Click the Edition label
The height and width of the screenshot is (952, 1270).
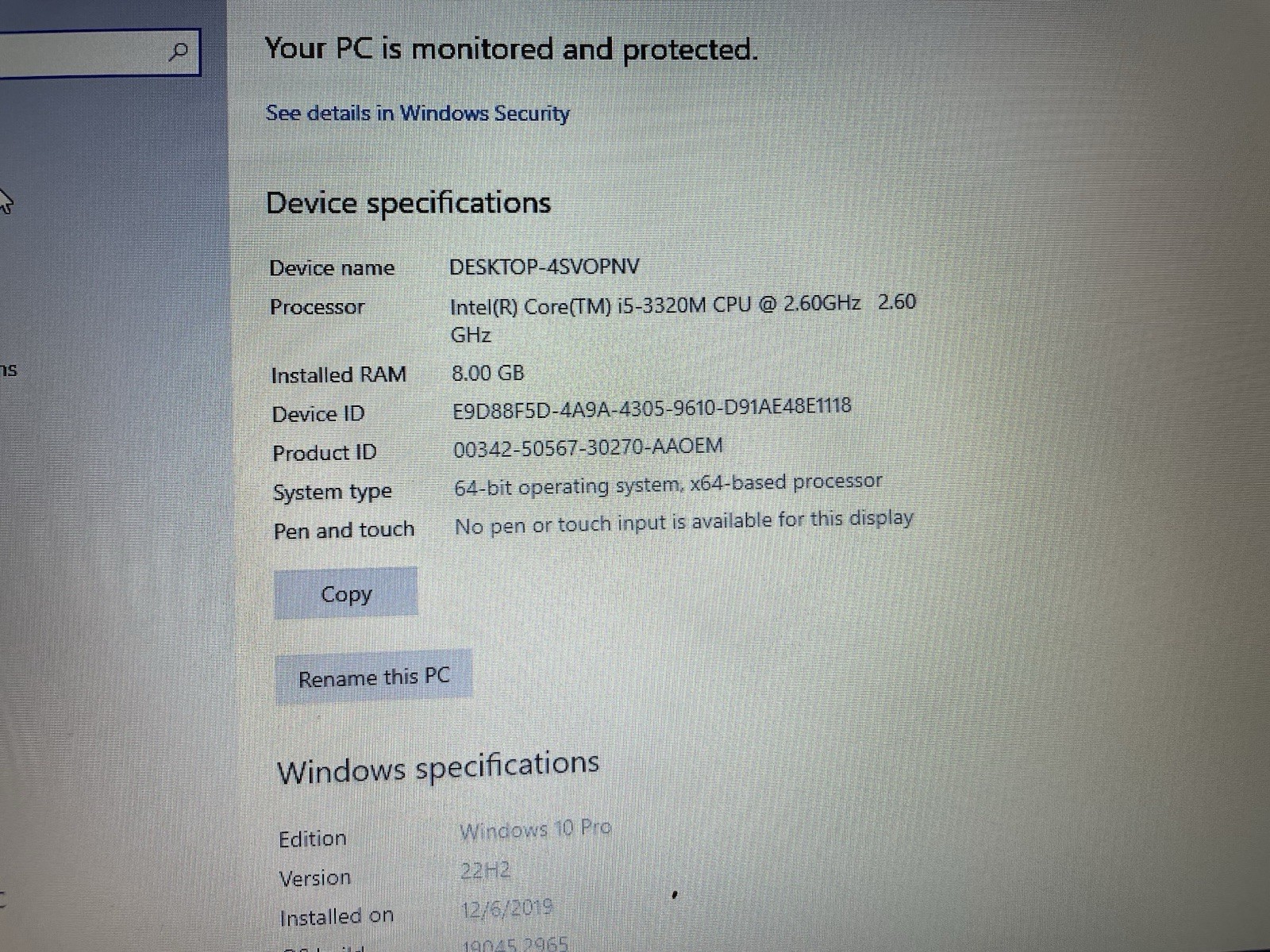pyautogui.click(x=313, y=839)
